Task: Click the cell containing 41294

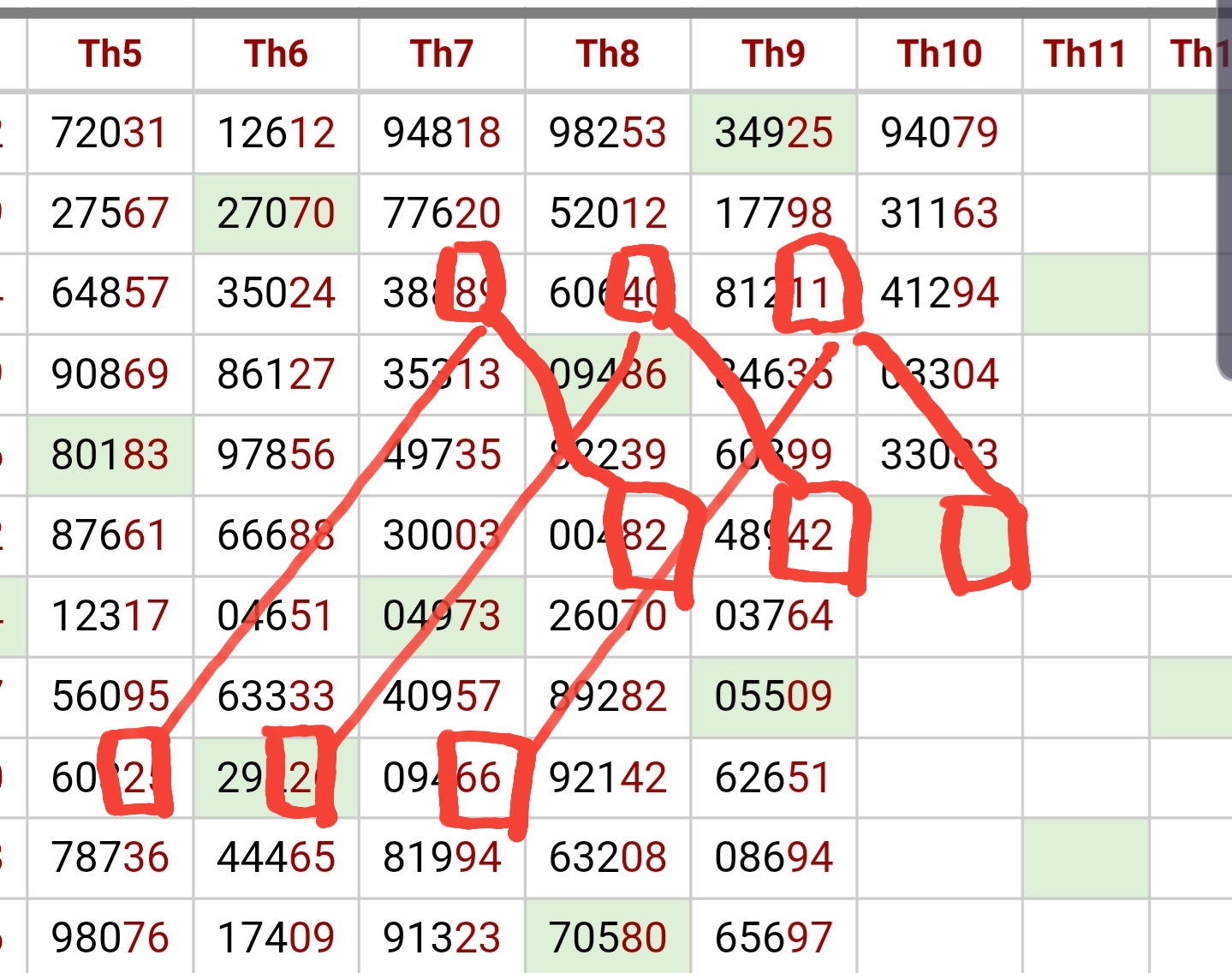Action: (940, 294)
